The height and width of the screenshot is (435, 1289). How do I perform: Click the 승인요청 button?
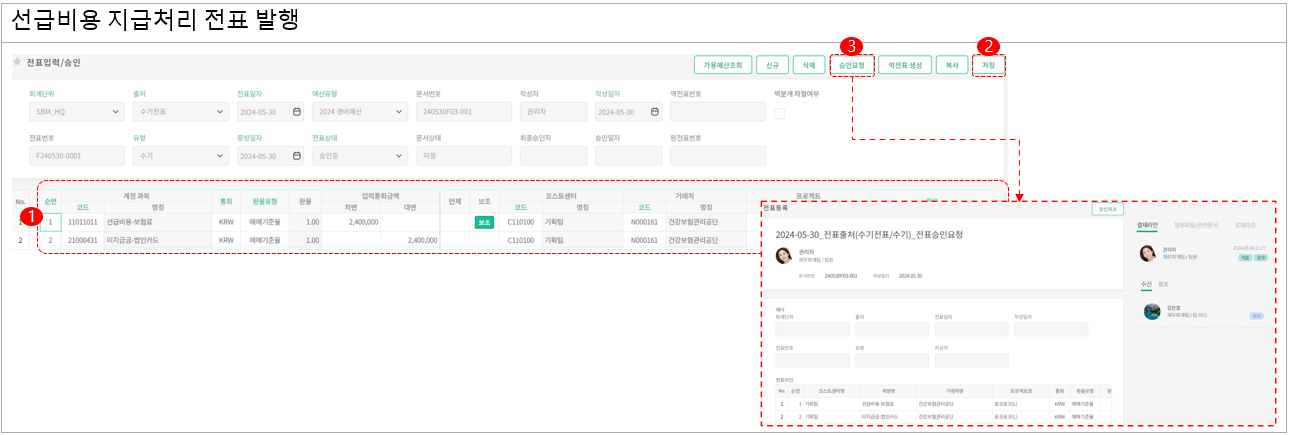point(851,65)
